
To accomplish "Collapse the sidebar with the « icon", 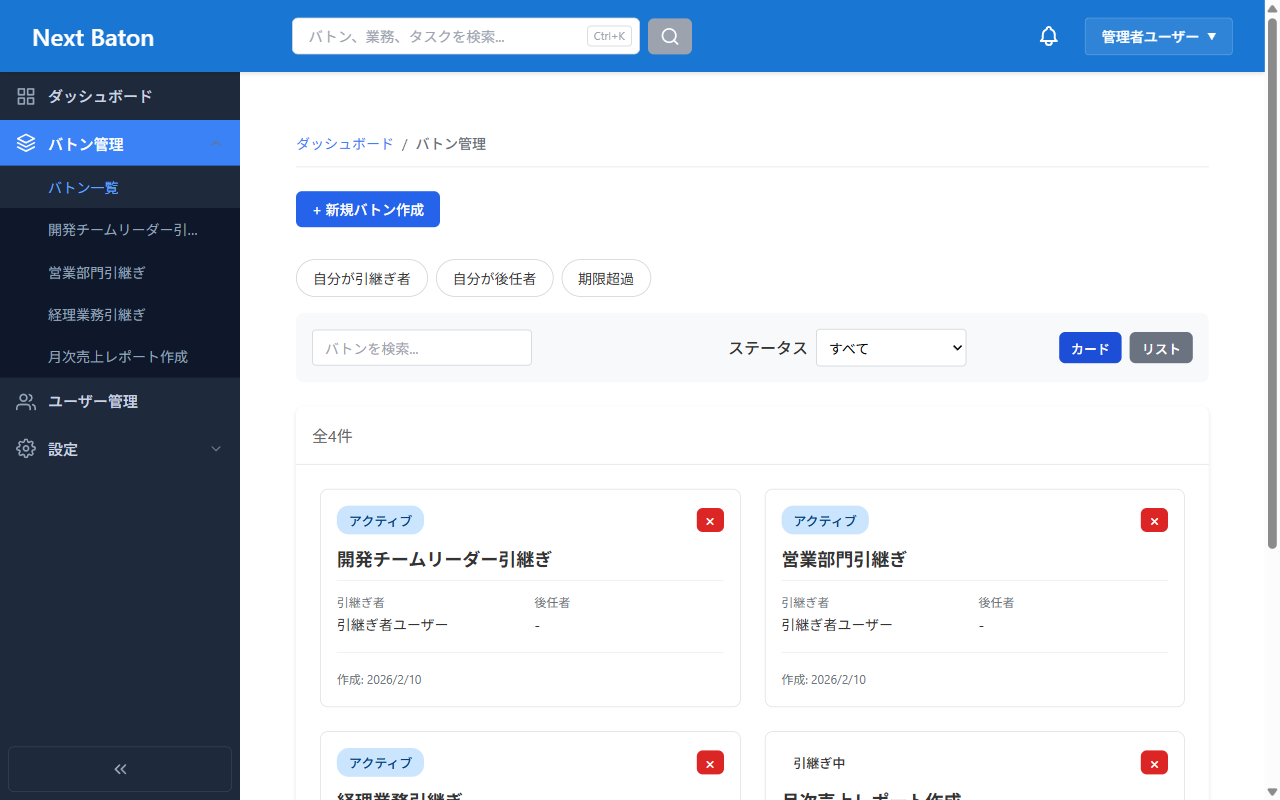I will pyautogui.click(x=119, y=768).
